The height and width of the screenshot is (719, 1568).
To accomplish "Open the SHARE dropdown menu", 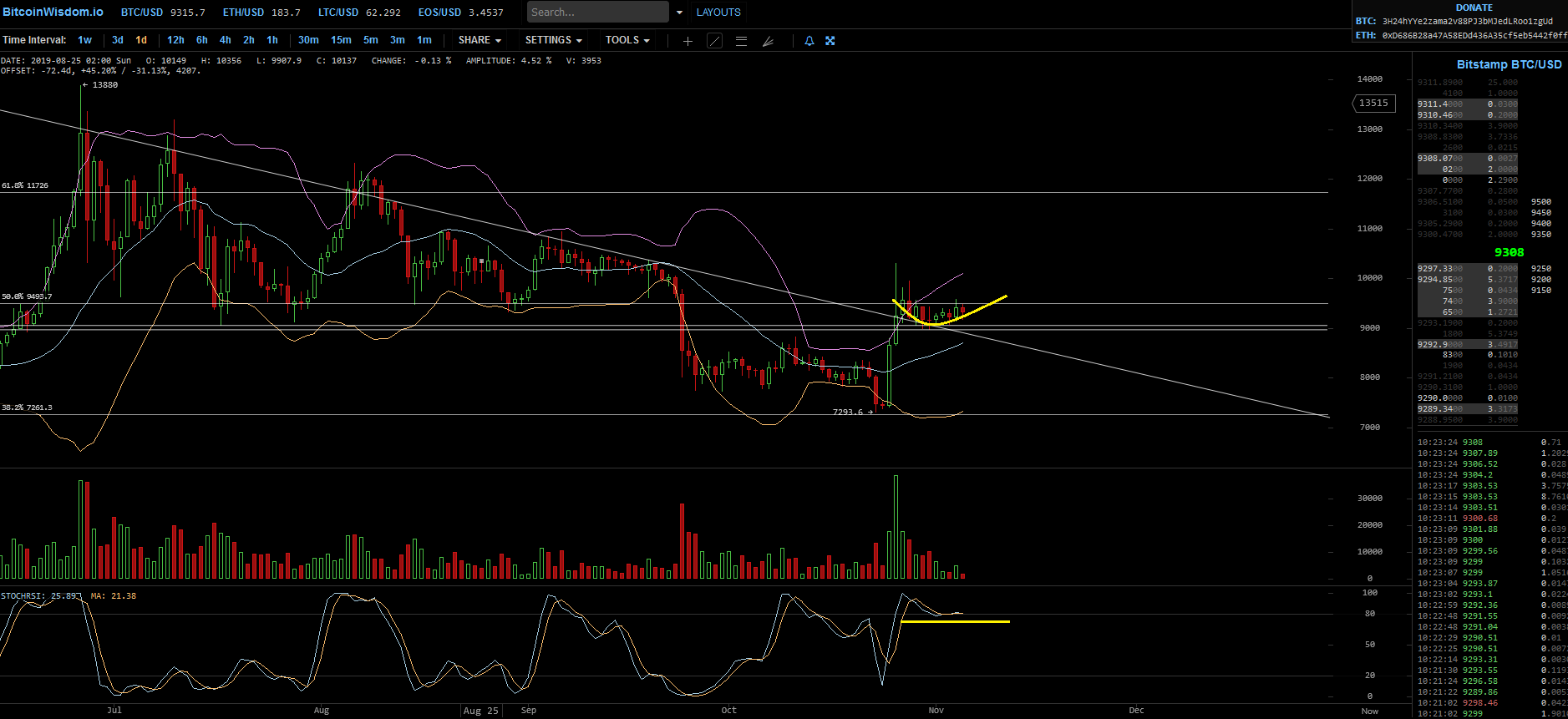I will (480, 40).
